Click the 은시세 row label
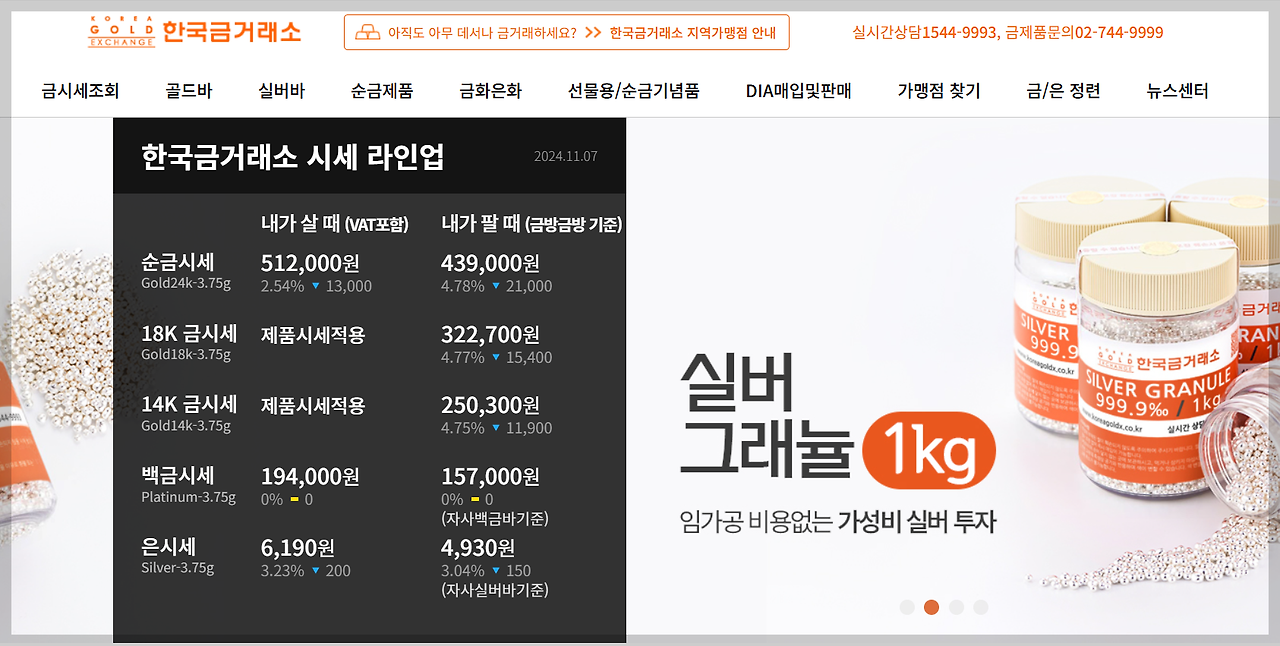This screenshot has height=646, width=1280. click(x=169, y=546)
